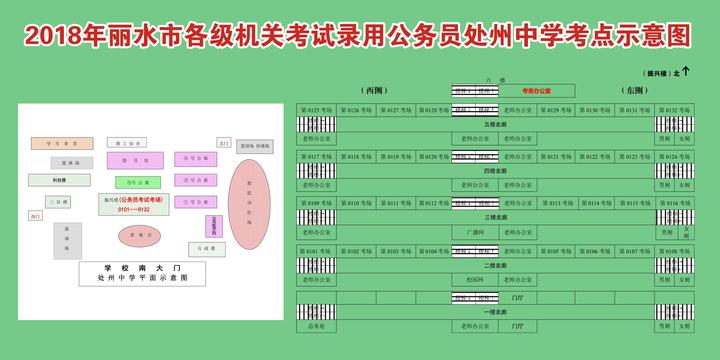Screen dimensions: 720x360
Task: Select the 振兴楼 exam building with red text
Action: (x=134, y=204)
